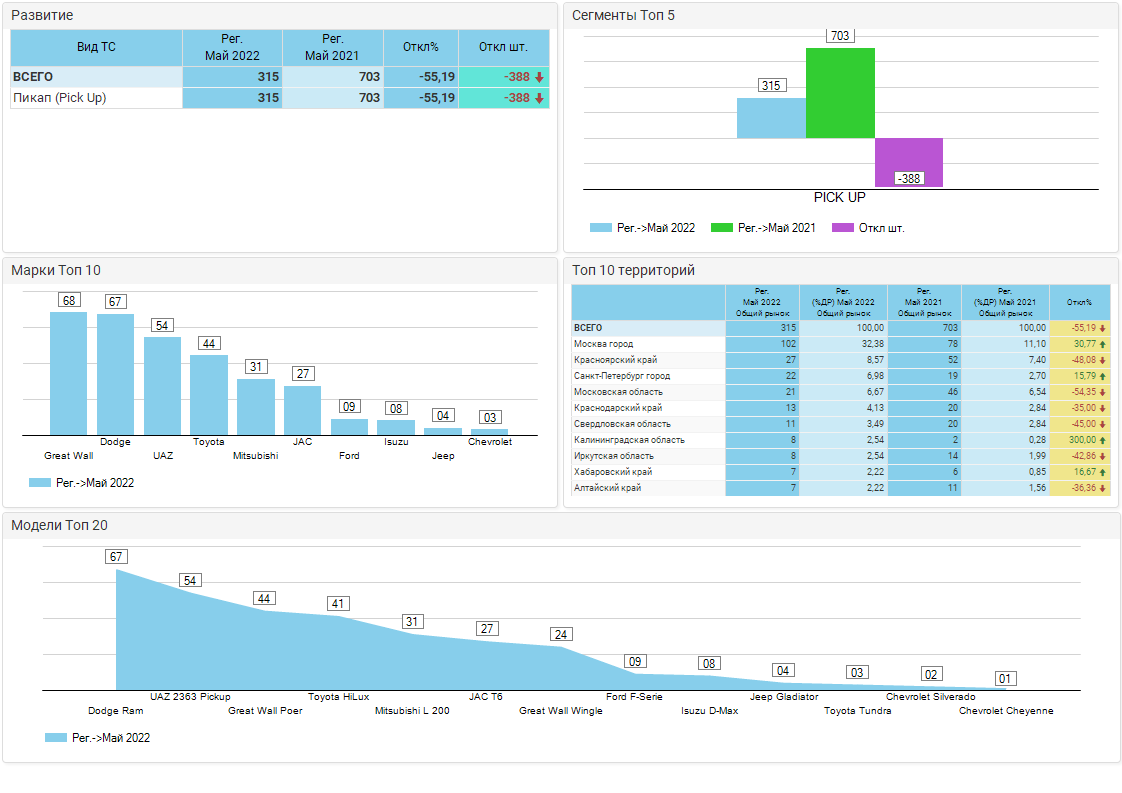Sort by the Откл шт. column header

503,47
